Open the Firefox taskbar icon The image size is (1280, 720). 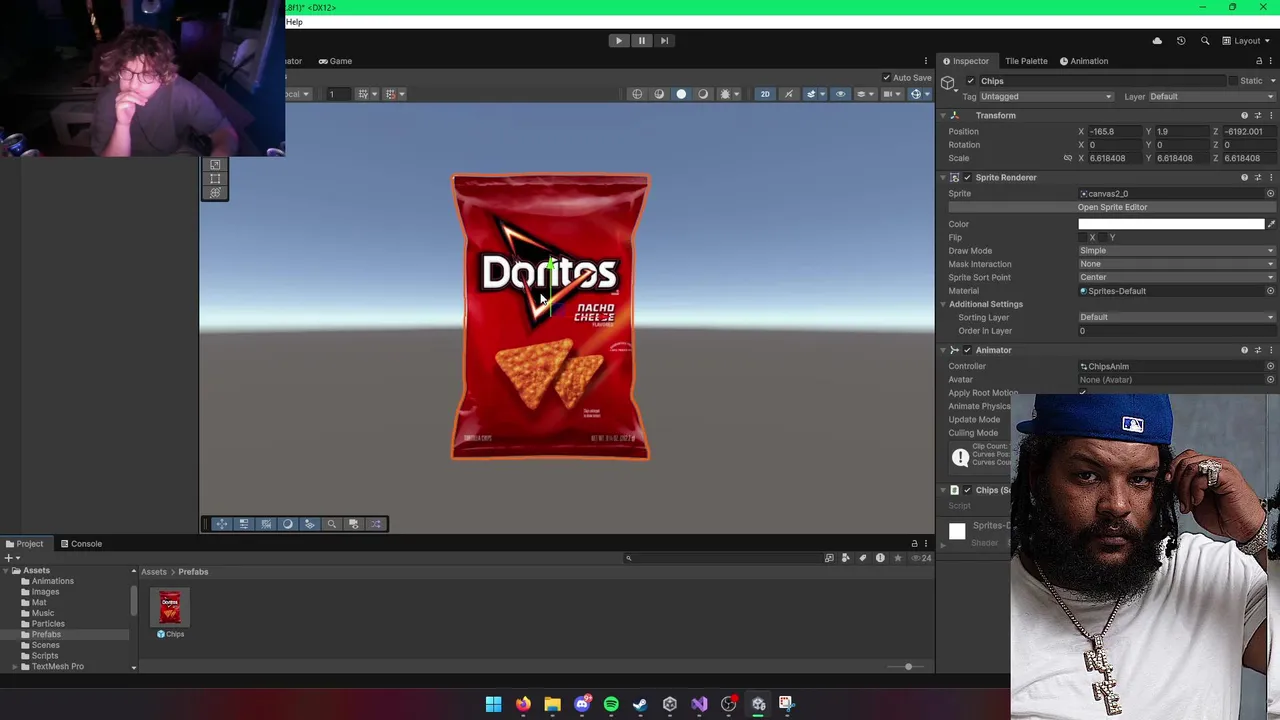(523, 704)
